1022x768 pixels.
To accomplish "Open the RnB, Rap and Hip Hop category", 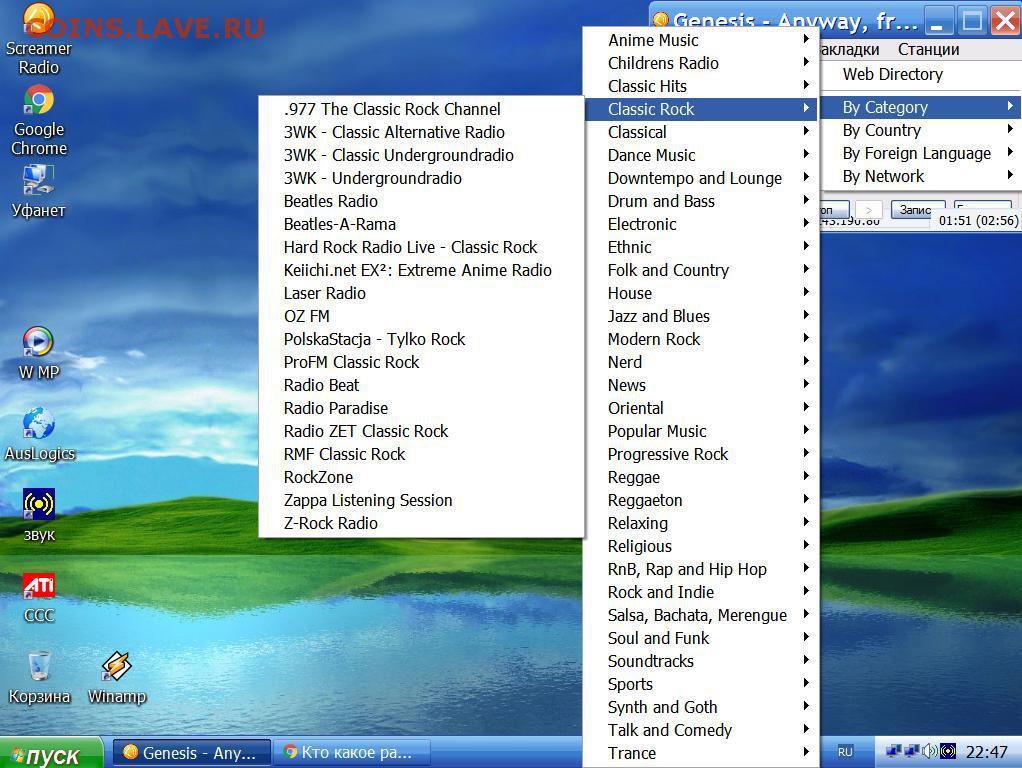I will point(700,569).
